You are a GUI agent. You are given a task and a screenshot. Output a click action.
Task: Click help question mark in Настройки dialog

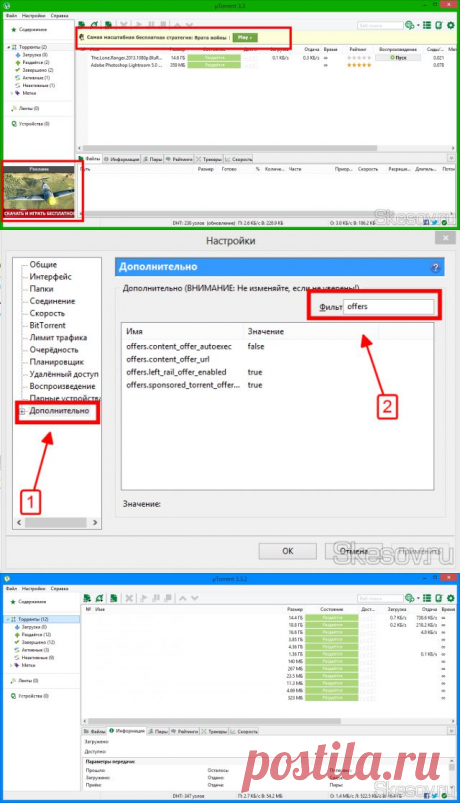(435, 267)
